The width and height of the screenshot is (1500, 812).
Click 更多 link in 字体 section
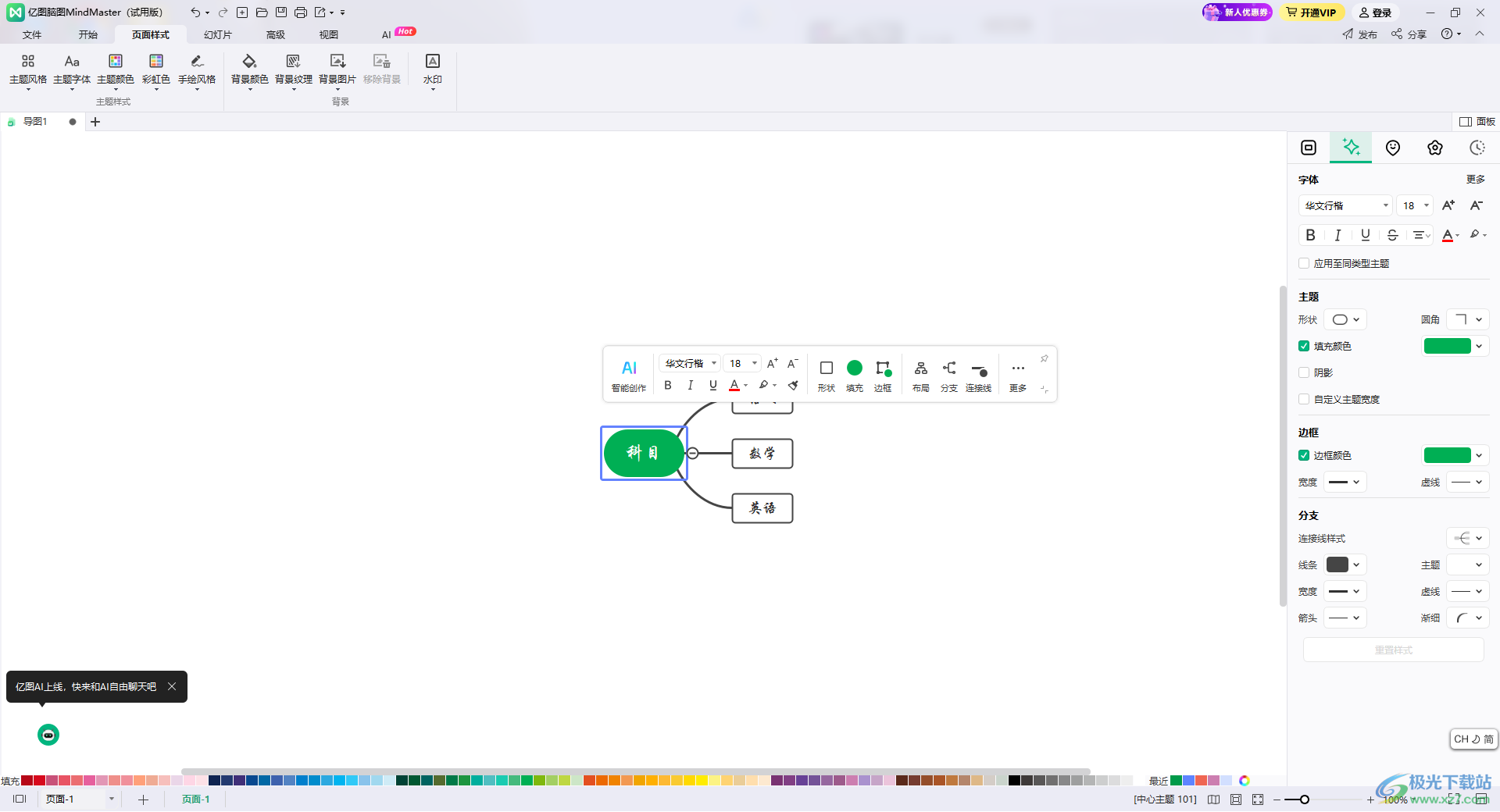pos(1476,179)
